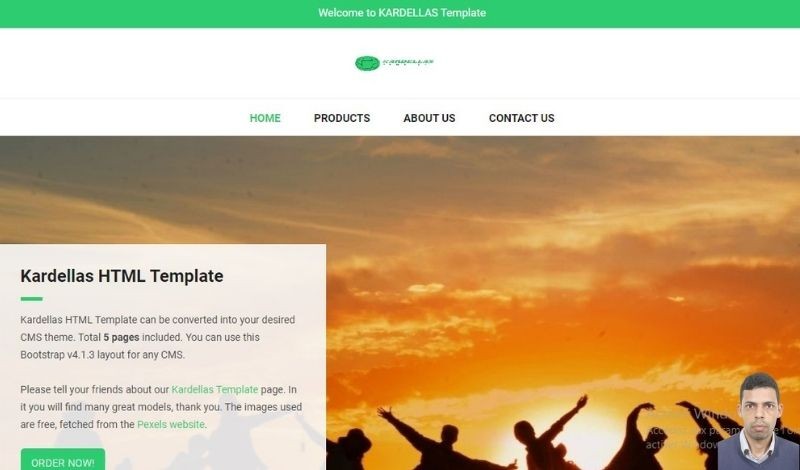Click the green divider under the heading
The height and width of the screenshot is (470, 800).
pyautogui.click(x=32, y=299)
